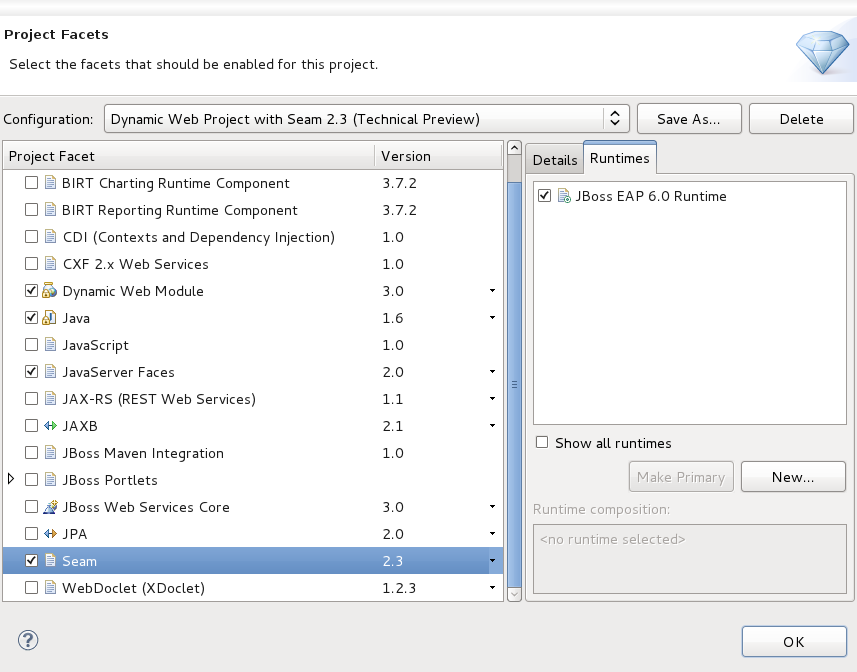Click the Save As... button
Image resolution: width=857 pixels, height=672 pixels.
pyautogui.click(x=688, y=119)
